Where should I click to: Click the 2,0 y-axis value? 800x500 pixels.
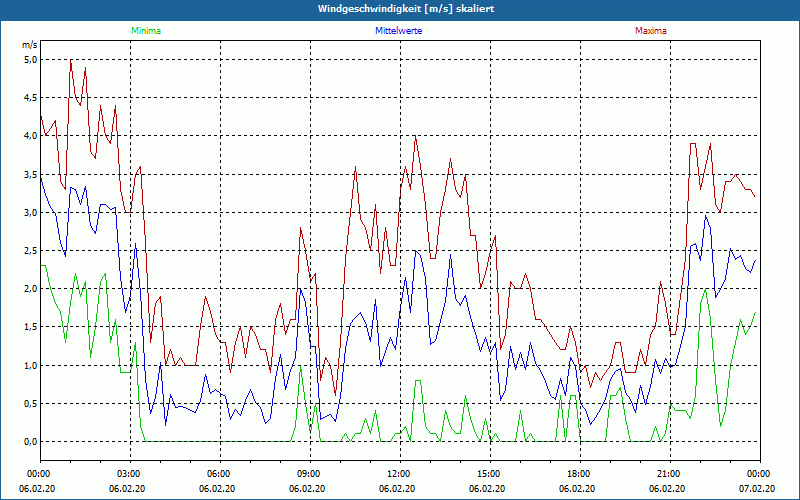31,289
